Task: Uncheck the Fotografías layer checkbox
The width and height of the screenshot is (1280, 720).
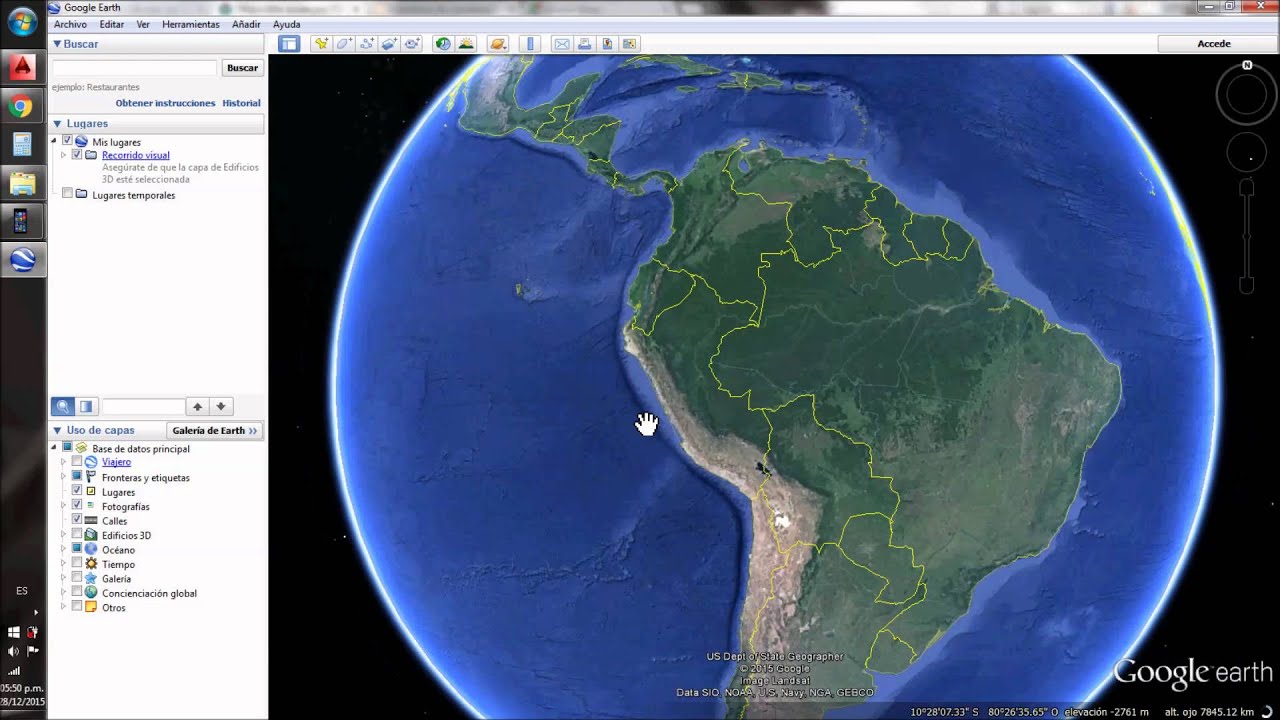Action: point(77,506)
